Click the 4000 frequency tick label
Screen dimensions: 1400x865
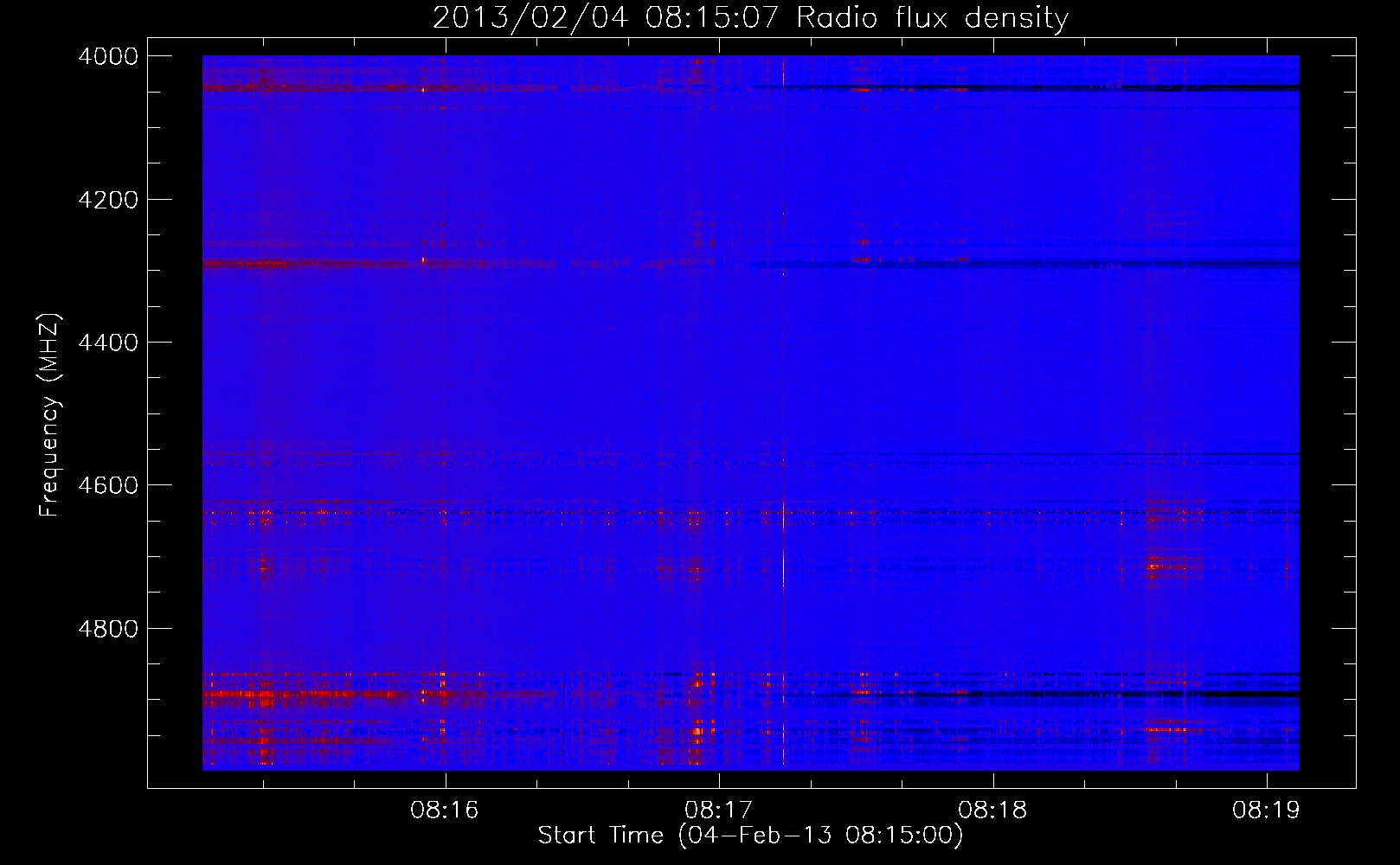[108, 56]
